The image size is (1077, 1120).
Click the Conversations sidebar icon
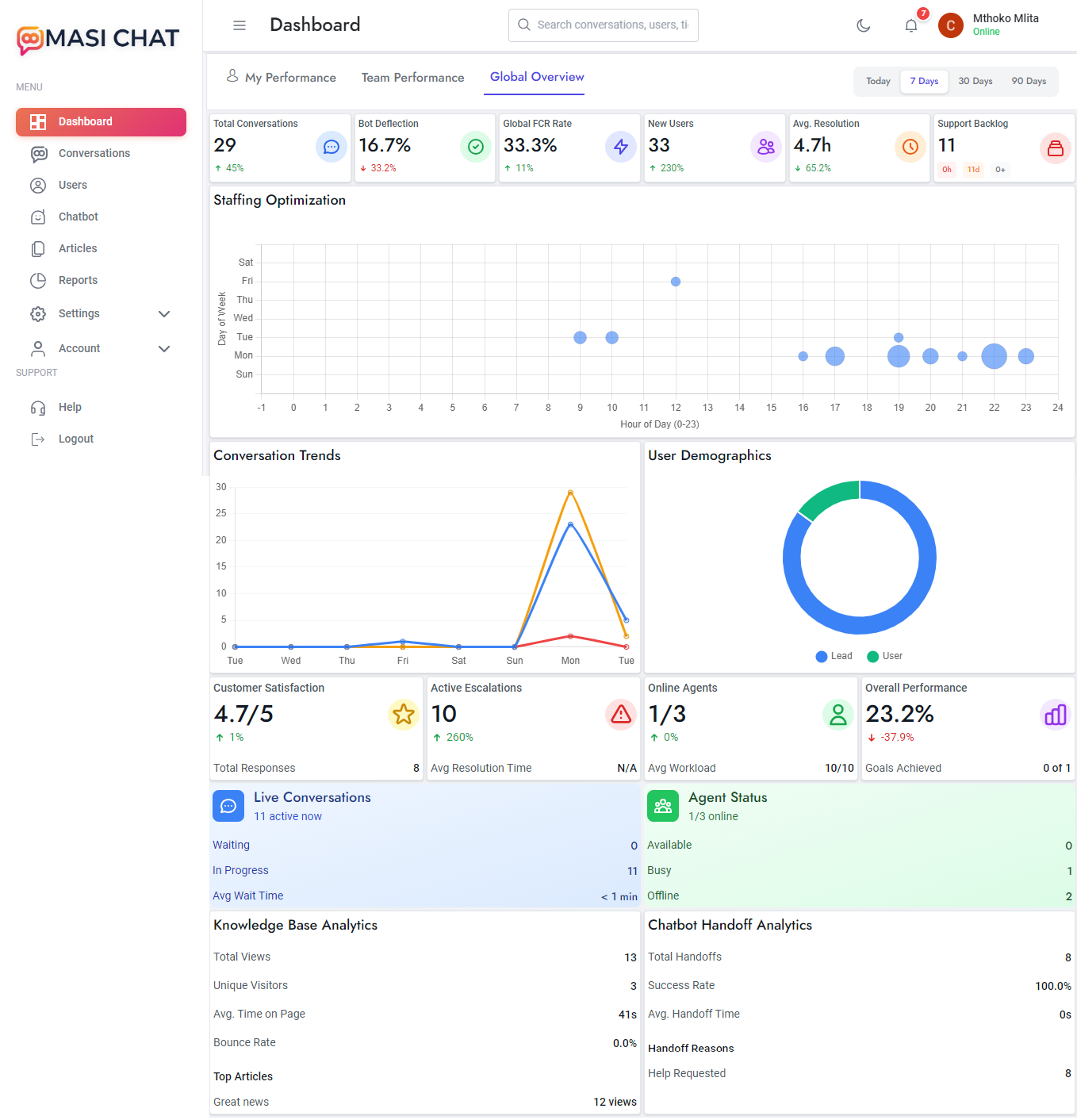pyautogui.click(x=38, y=154)
